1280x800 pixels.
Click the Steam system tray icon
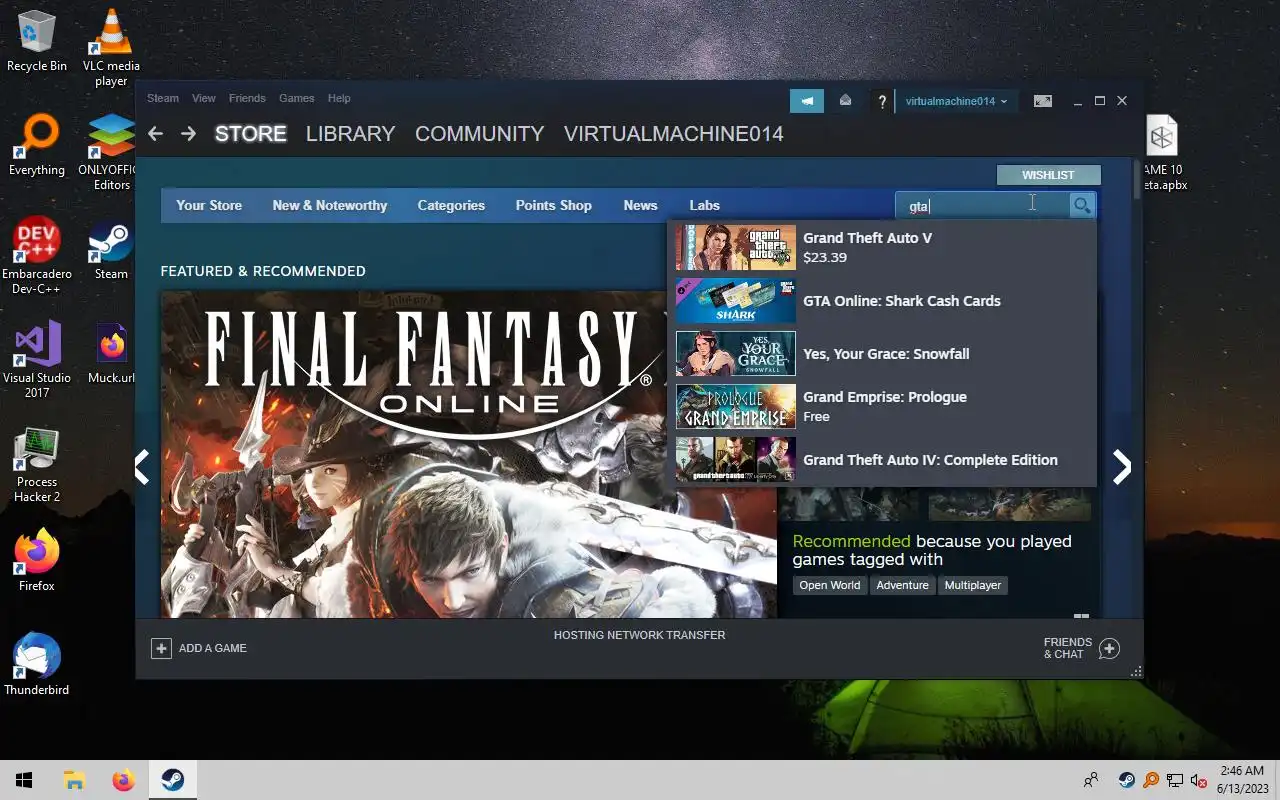(x=1126, y=780)
